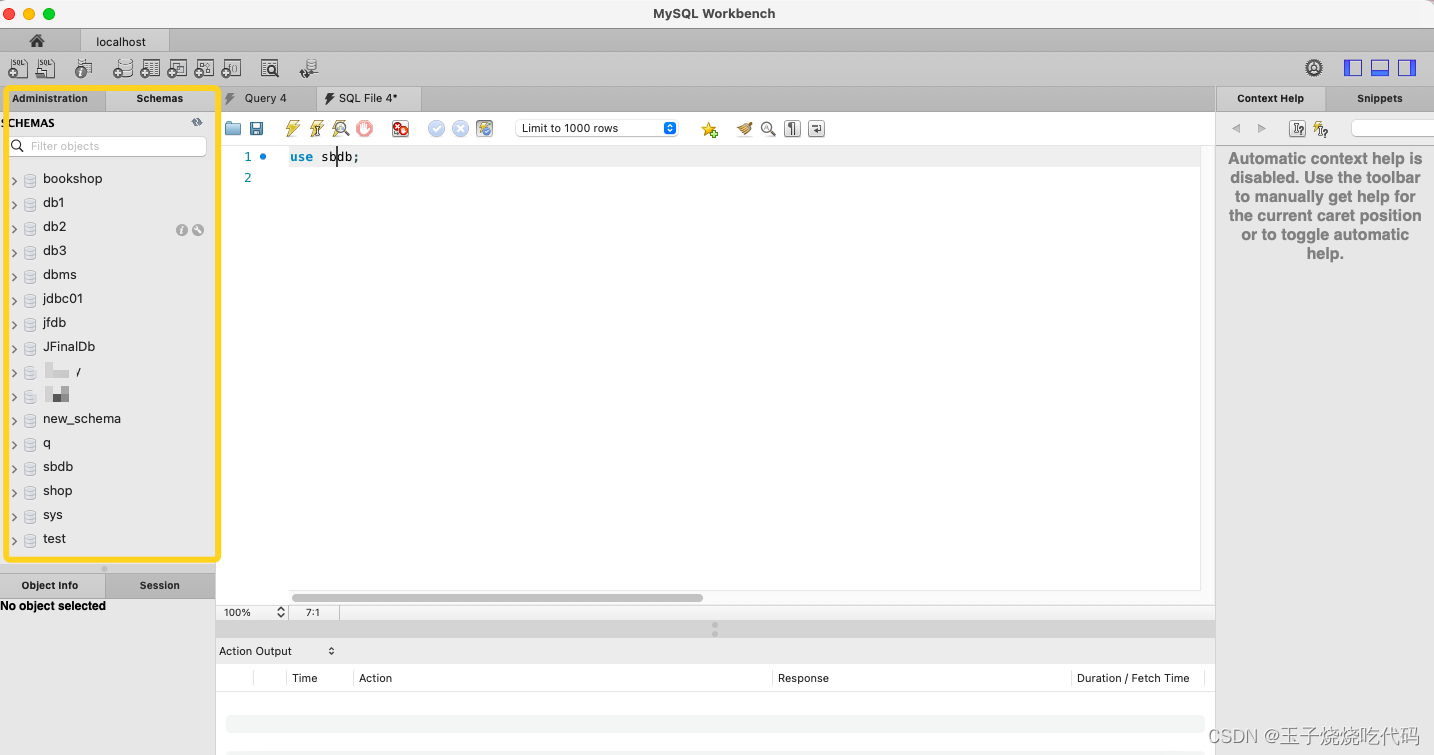This screenshot has width=1434, height=755.
Task: Toggle automatic context help
Action: [x=1321, y=128]
